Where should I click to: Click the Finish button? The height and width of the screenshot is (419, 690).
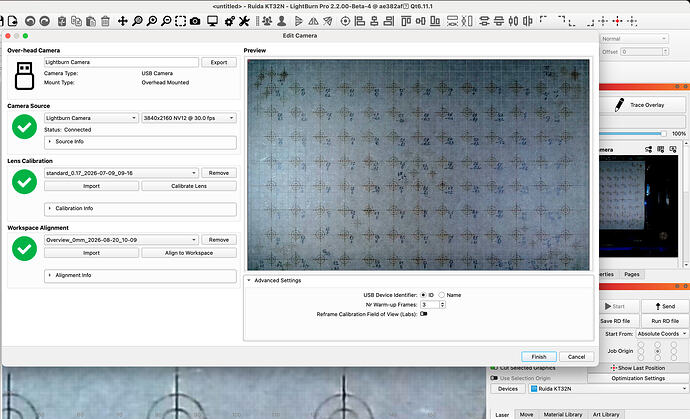click(x=539, y=357)
